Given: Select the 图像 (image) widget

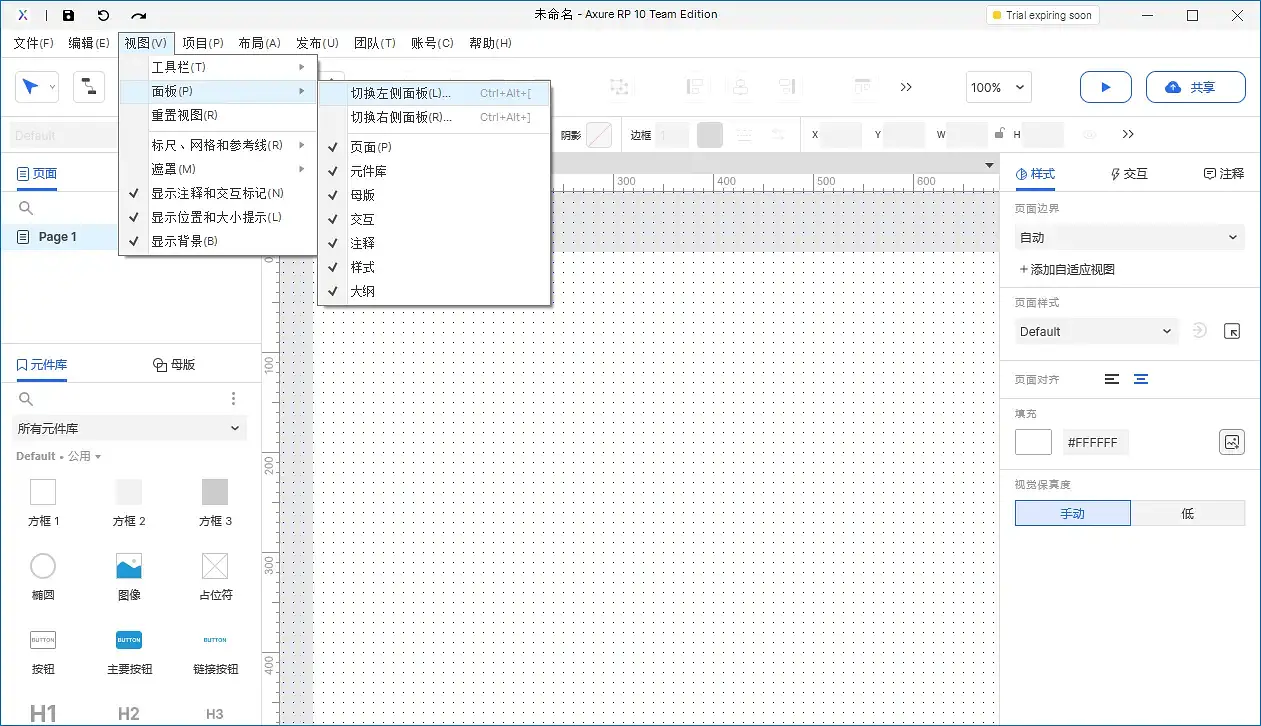Looking at the screenshot, I should [128, 577].
